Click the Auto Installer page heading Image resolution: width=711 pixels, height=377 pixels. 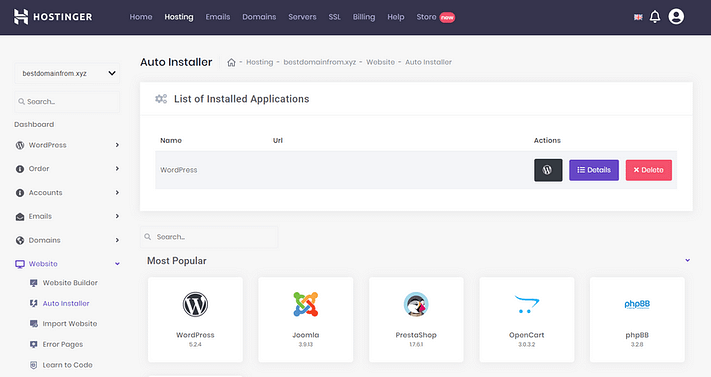[176, 62]
